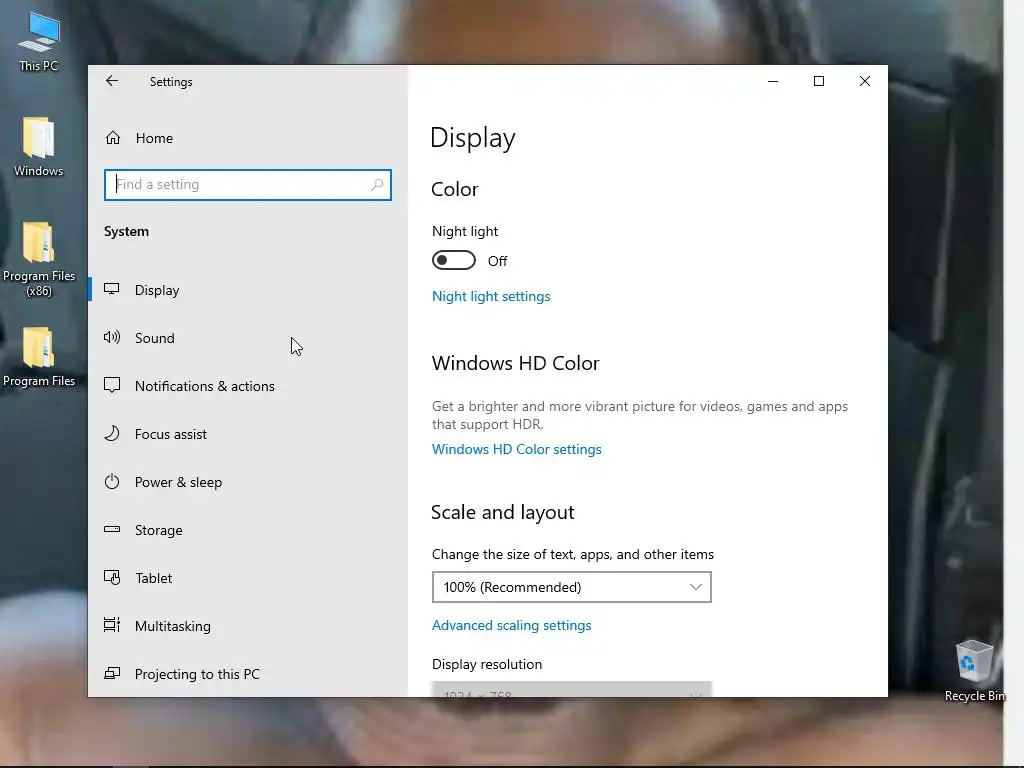Select the Windows folder on desktop
Image resolution: width=1024 pixels, height=768 pixels.
pos(39,147)
